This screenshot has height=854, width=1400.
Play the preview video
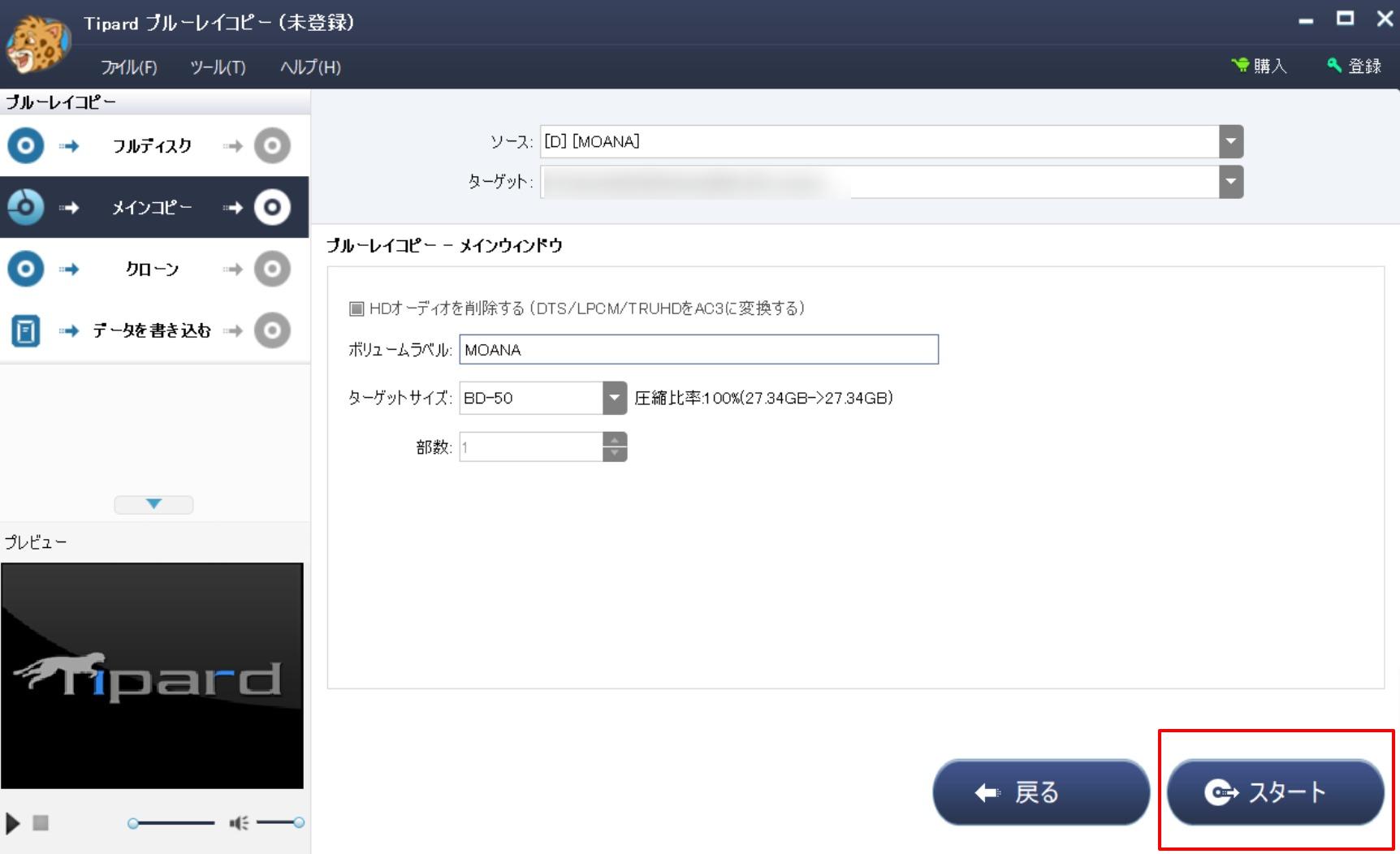tap(12, 823)
